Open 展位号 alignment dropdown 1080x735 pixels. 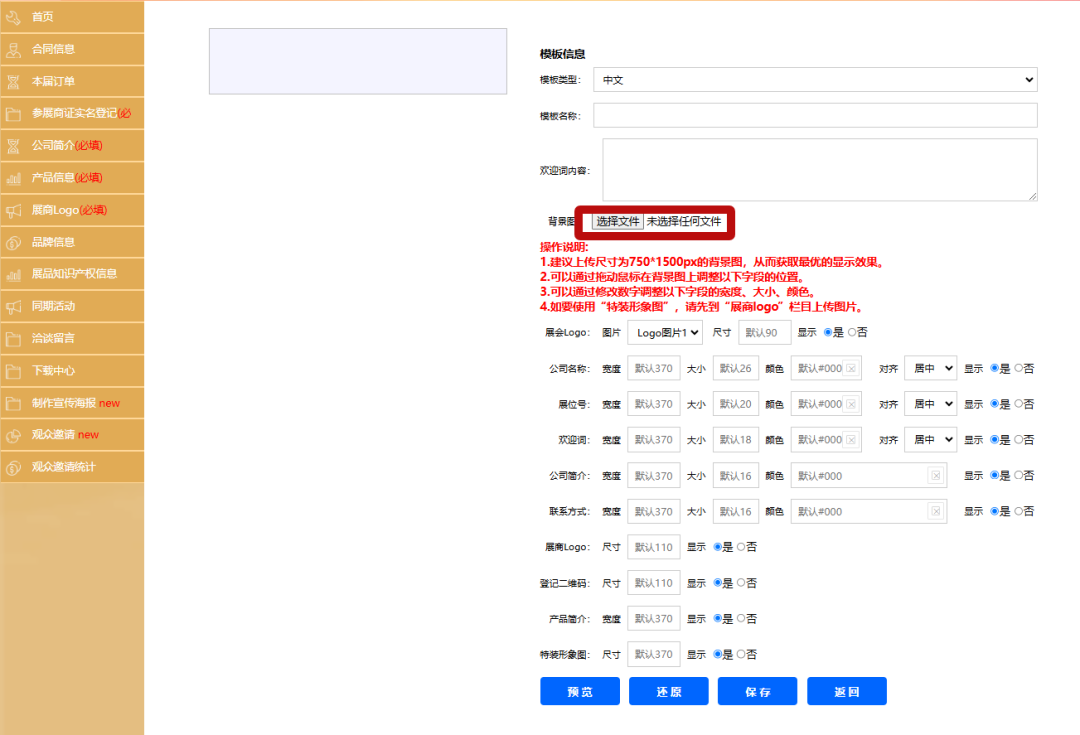(x=931, y=404)
